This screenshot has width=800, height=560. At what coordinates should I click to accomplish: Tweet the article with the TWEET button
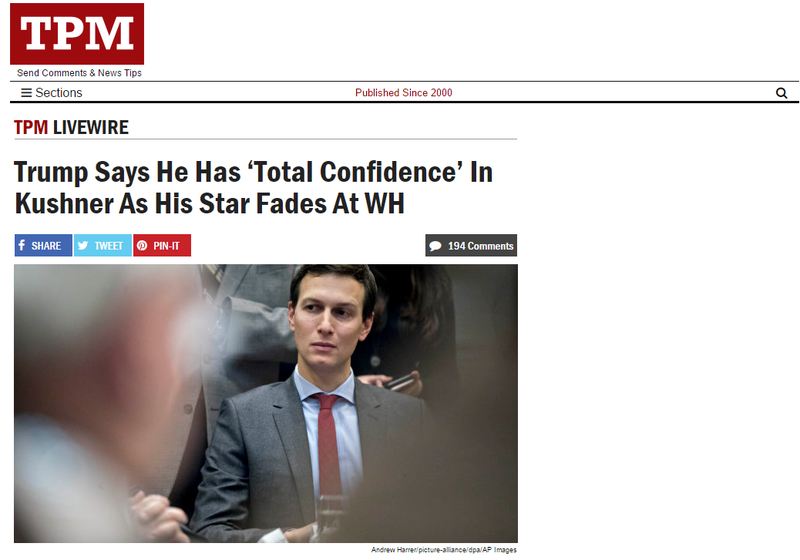103,245
